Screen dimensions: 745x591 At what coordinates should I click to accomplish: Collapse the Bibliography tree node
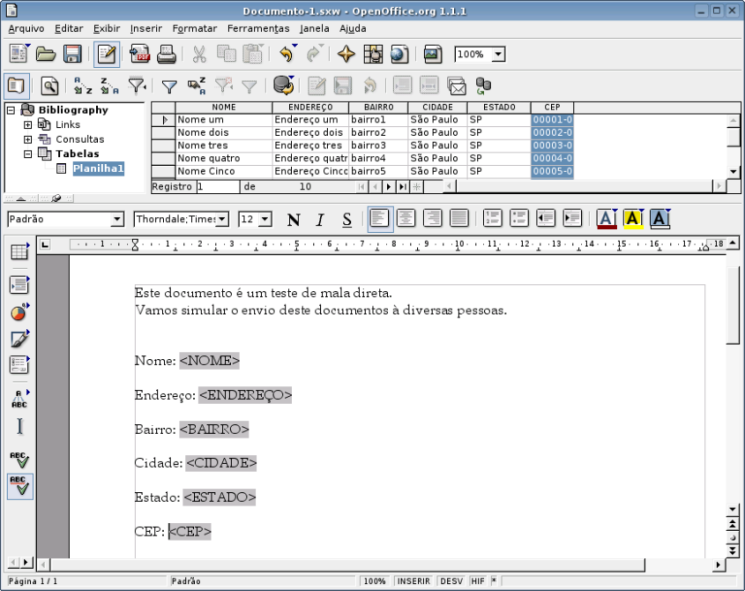[x=11, y=110]
